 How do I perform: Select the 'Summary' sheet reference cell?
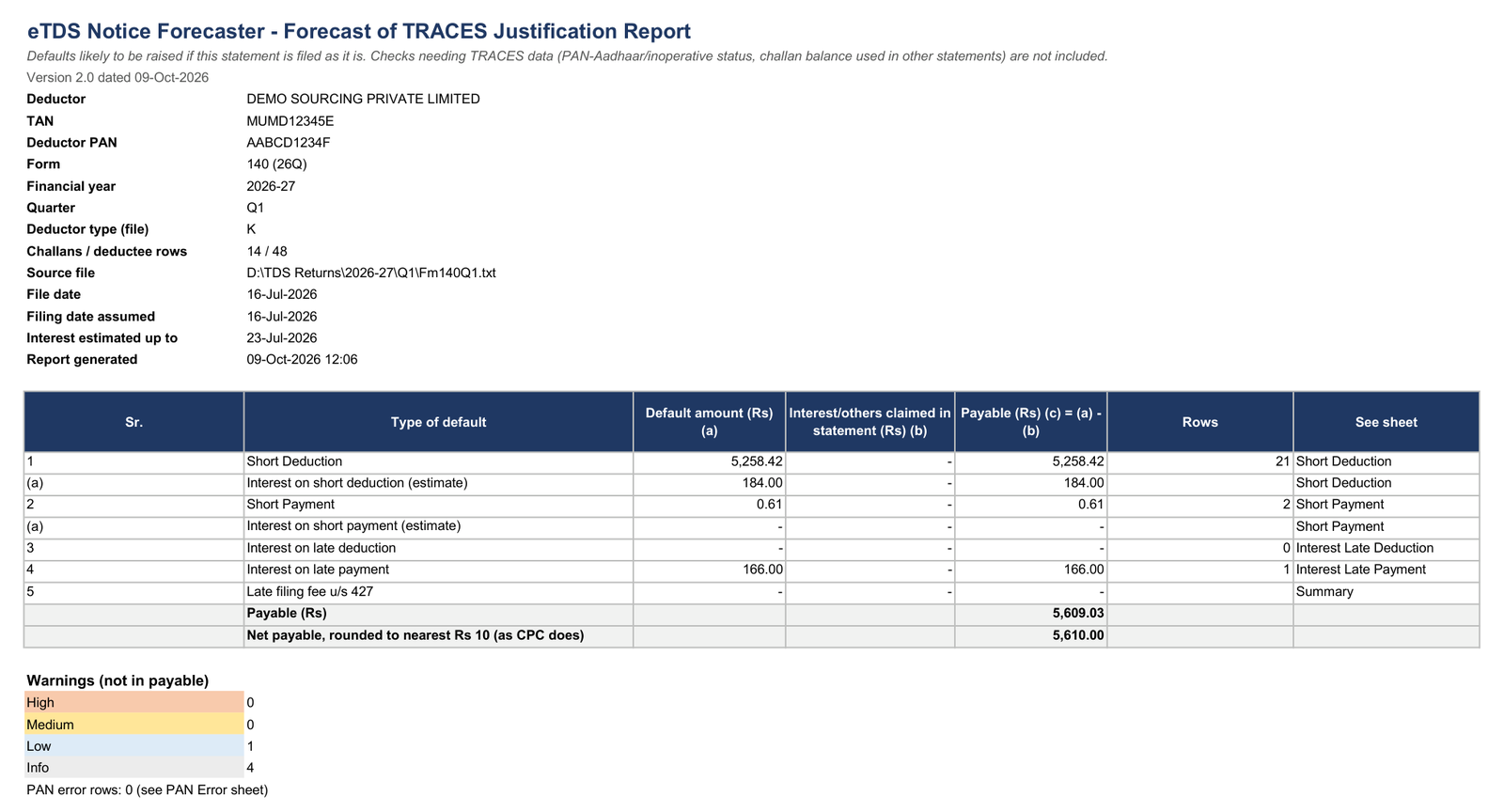(1386, 591)
